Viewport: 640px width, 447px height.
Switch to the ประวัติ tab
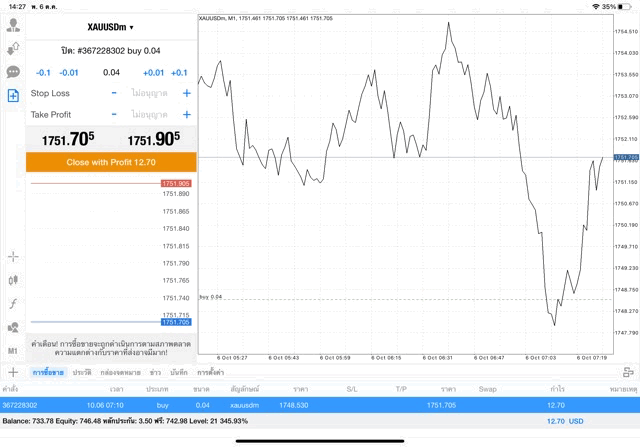click(x=82, y=372)
